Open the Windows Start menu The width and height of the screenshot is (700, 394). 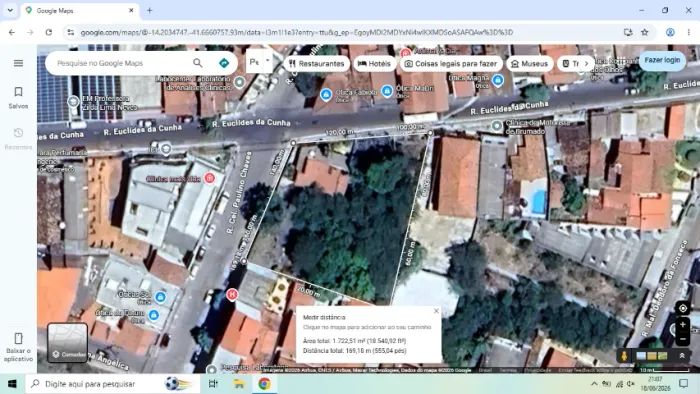point(12,384)
